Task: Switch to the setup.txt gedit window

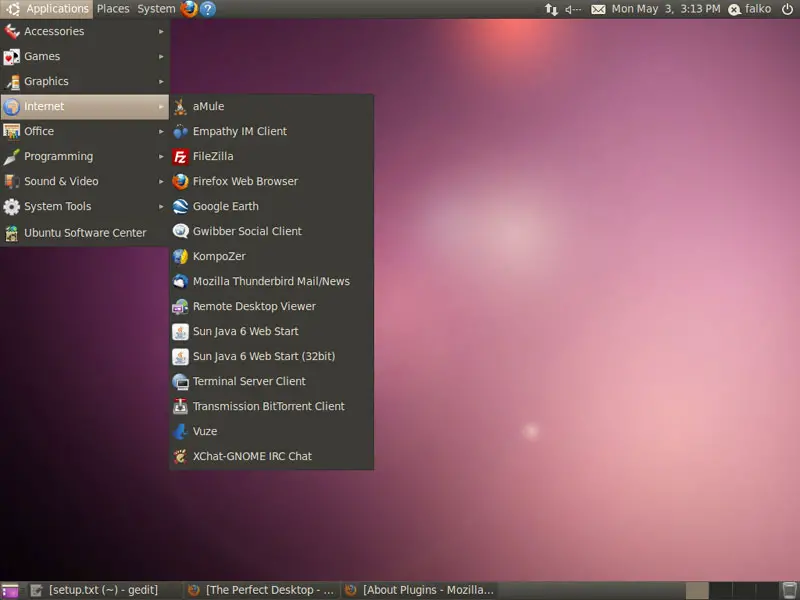Action: tap(102, 590)
